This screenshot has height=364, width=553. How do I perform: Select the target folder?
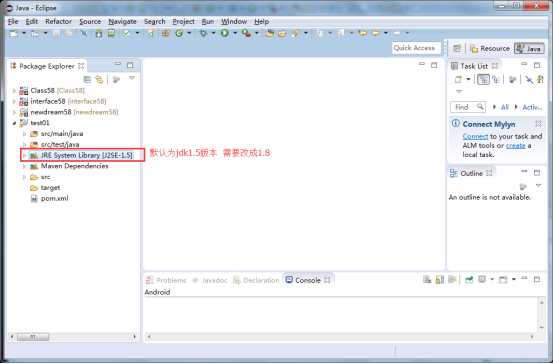(45, 188)
